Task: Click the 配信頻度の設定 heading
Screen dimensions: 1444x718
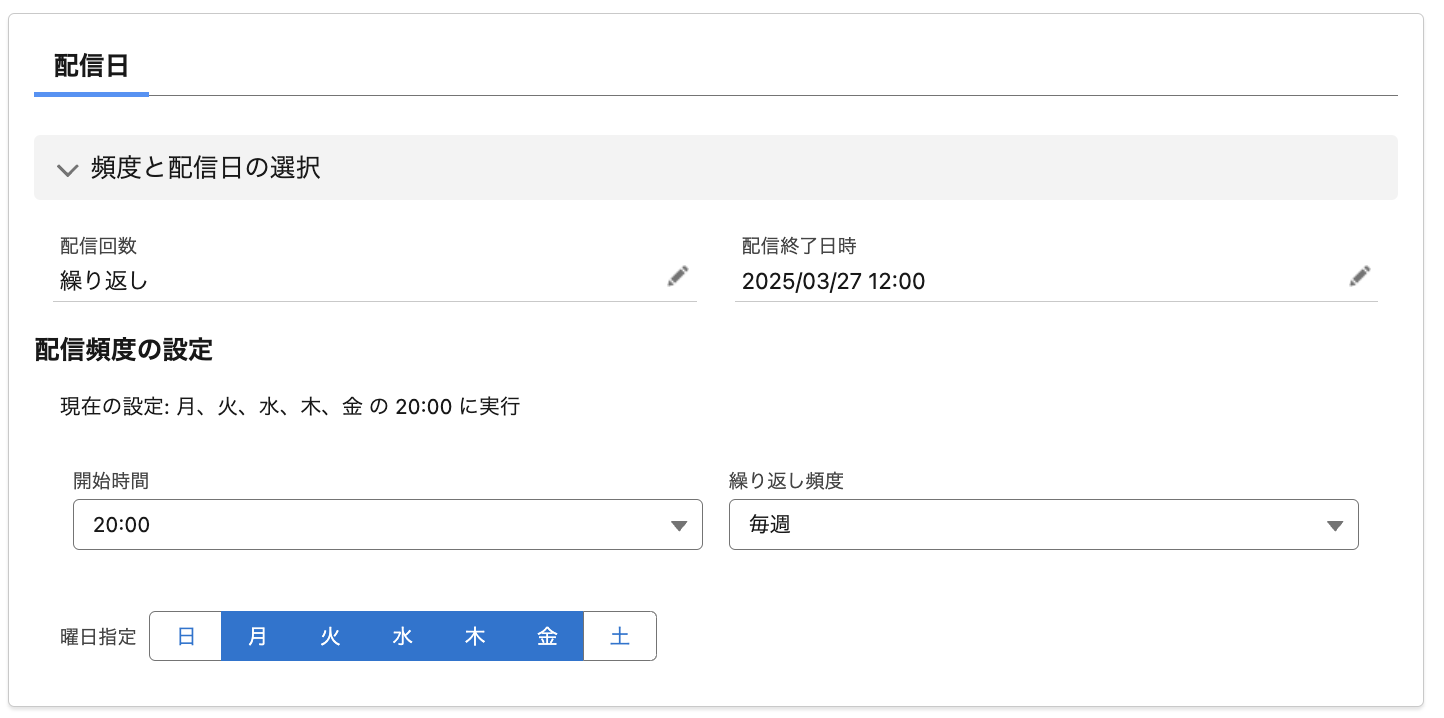Action: point(124,350)
